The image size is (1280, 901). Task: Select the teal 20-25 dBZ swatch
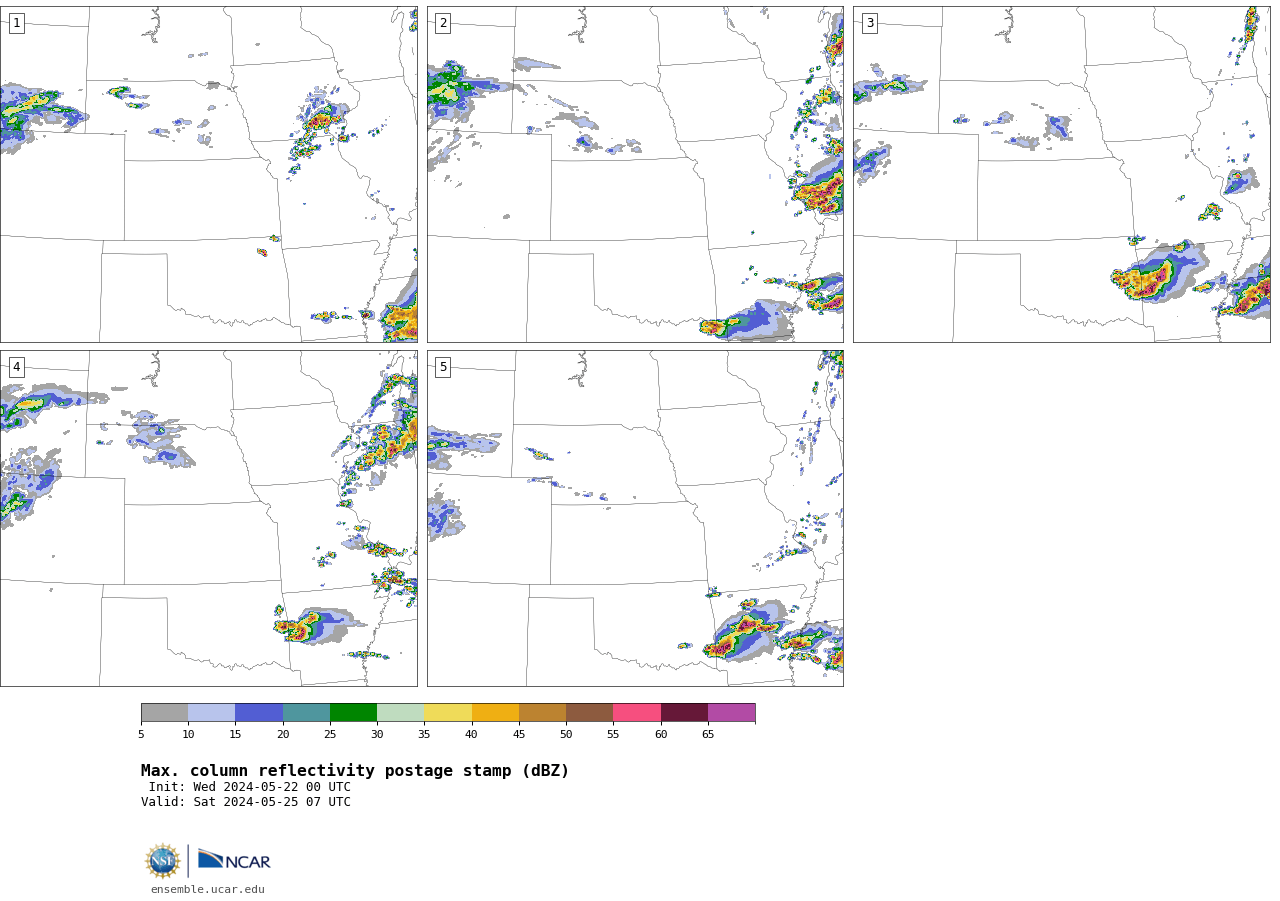[306, 713]
